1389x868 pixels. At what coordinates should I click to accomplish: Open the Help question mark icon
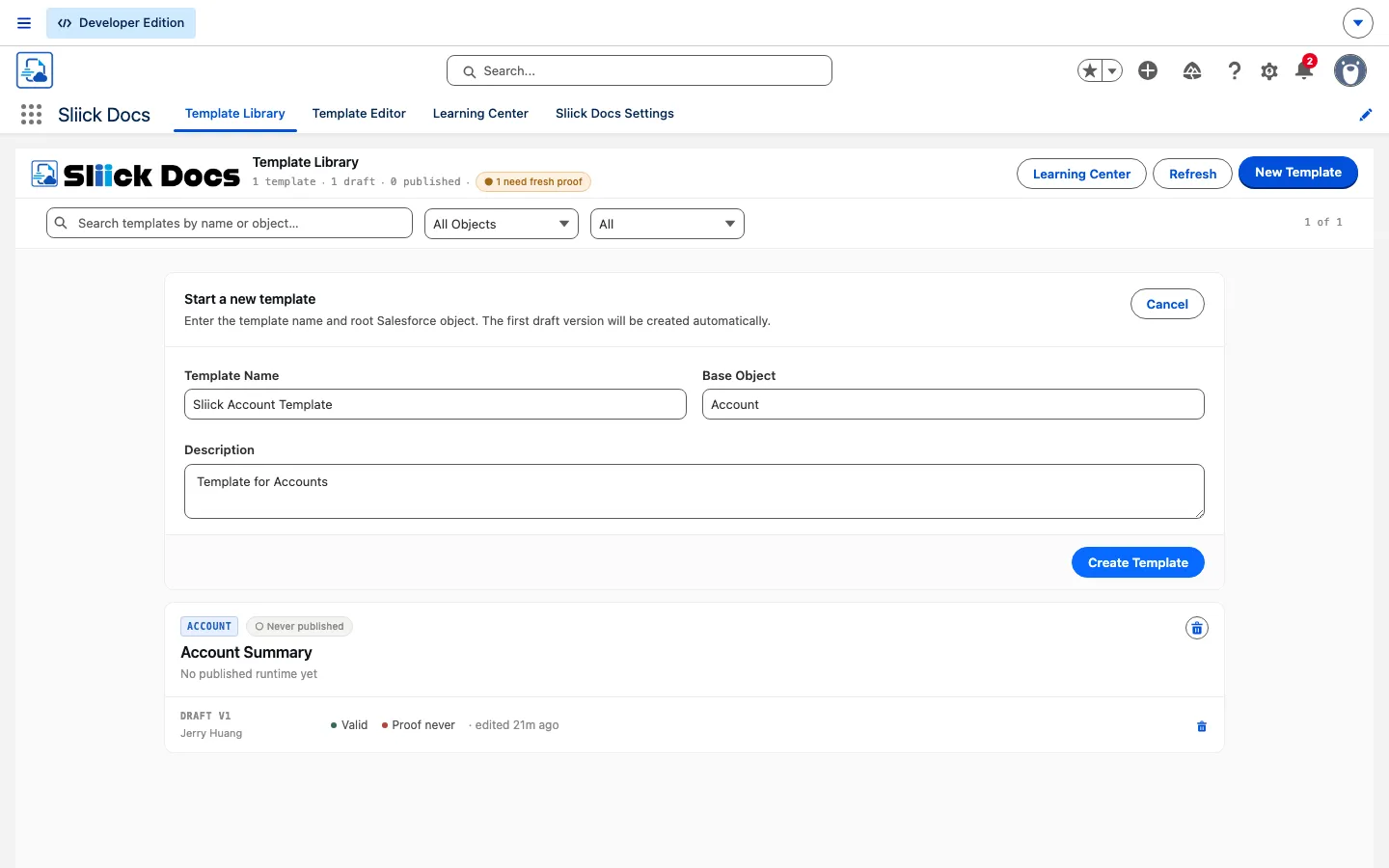[1235, 70]
